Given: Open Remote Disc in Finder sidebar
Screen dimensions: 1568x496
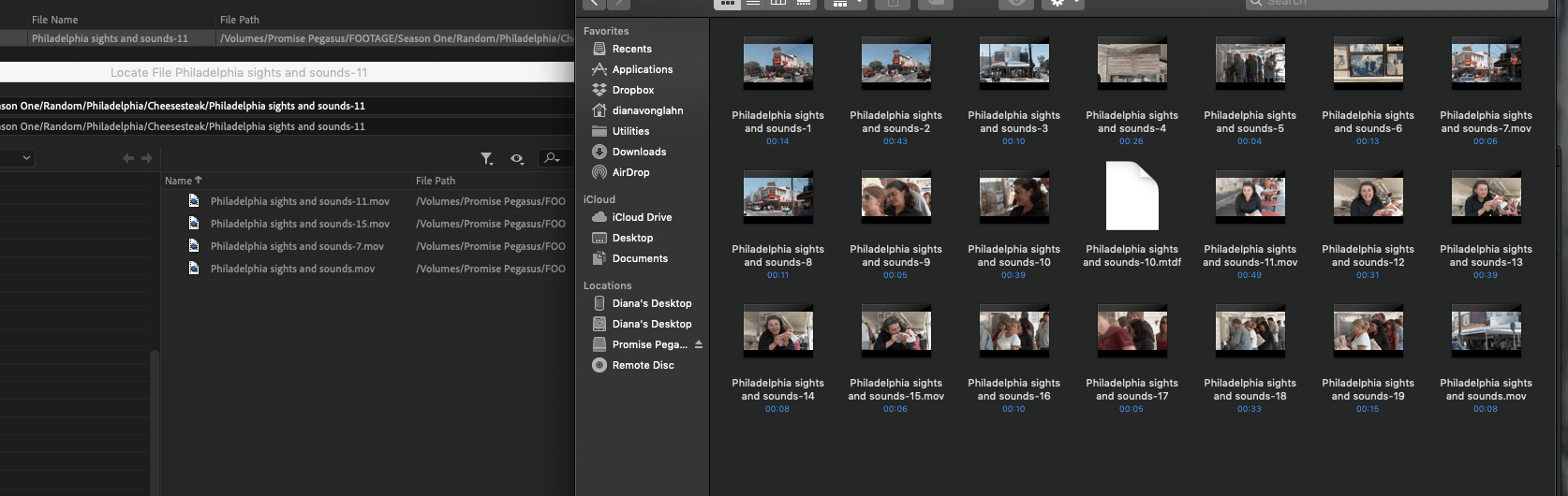Looking at the screenshot, I should (643, 365).
